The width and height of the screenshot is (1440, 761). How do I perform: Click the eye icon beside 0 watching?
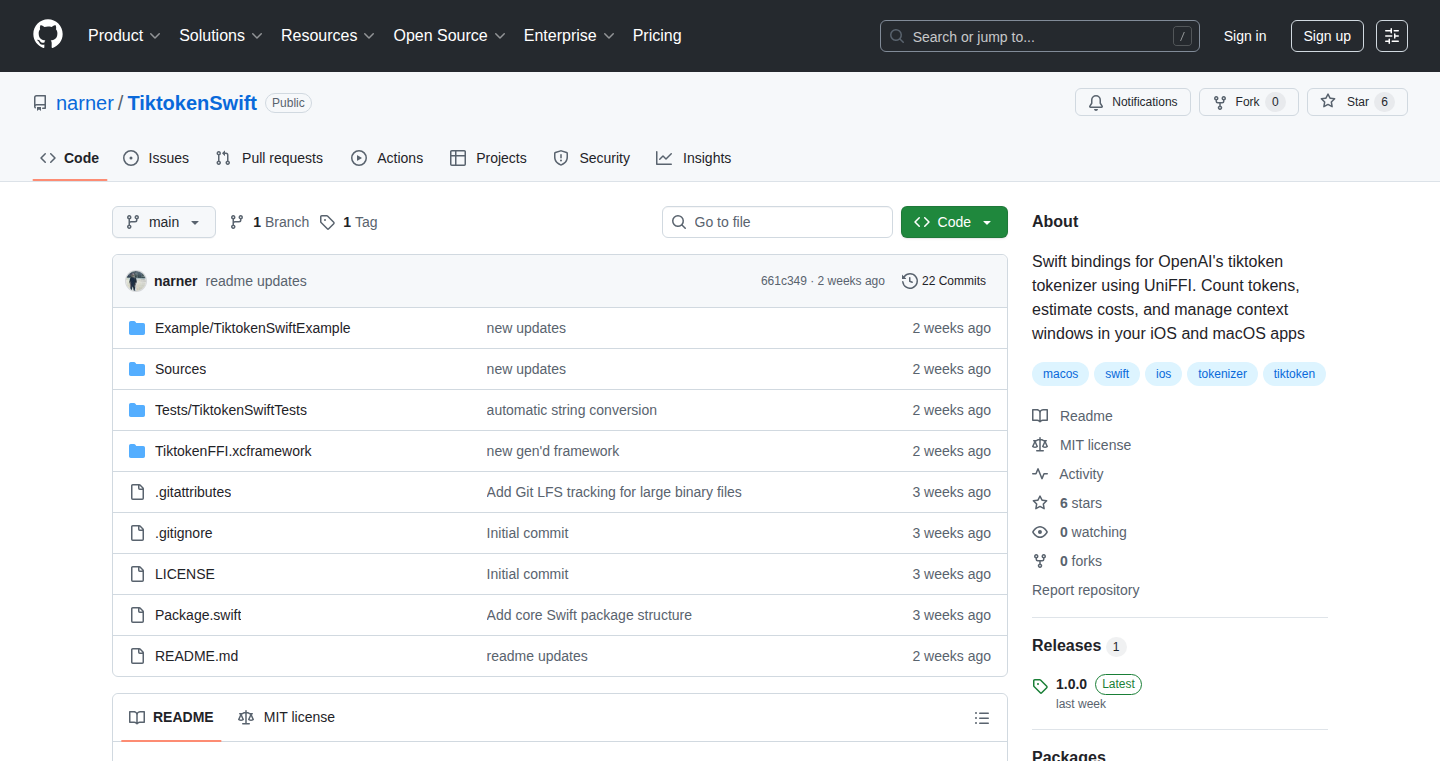(x=1040, y=532)
